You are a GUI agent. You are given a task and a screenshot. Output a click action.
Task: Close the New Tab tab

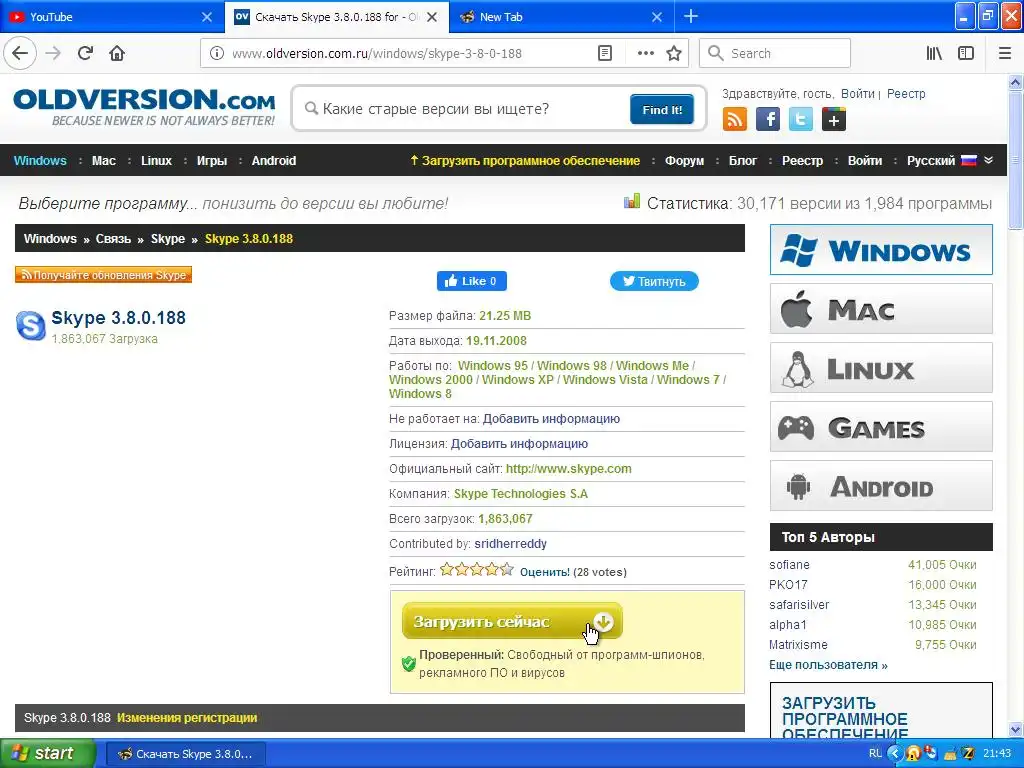click(x=657, y=17)
